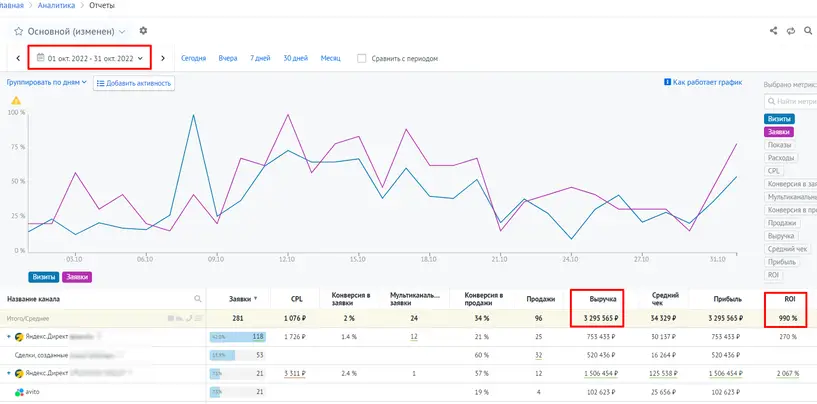Click magnifier icon in Название канала header
This screenshot has width=817, height=404.
[198, 299]
